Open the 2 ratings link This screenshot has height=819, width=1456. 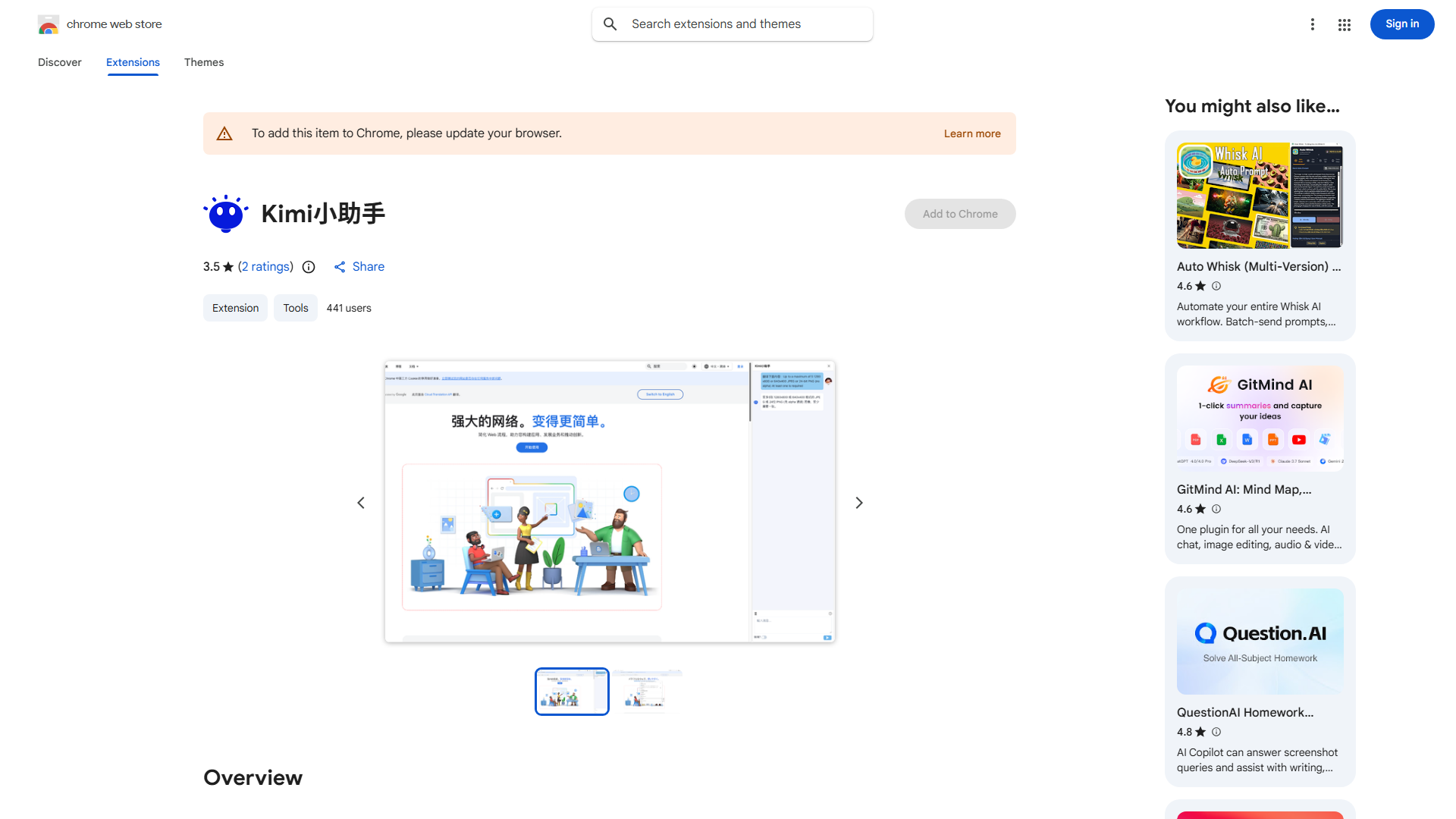pos(265,266)
